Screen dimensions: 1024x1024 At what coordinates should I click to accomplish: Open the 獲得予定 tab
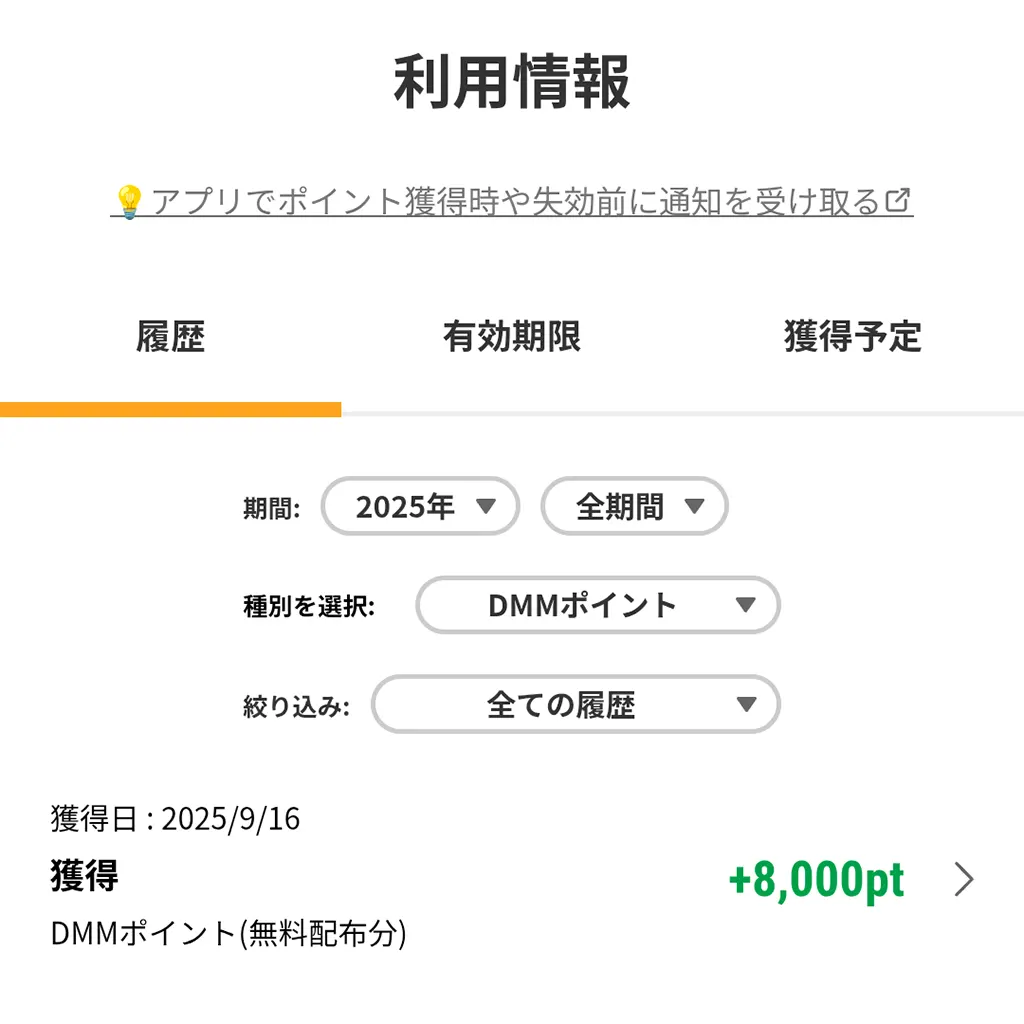(x=852, y=337)
